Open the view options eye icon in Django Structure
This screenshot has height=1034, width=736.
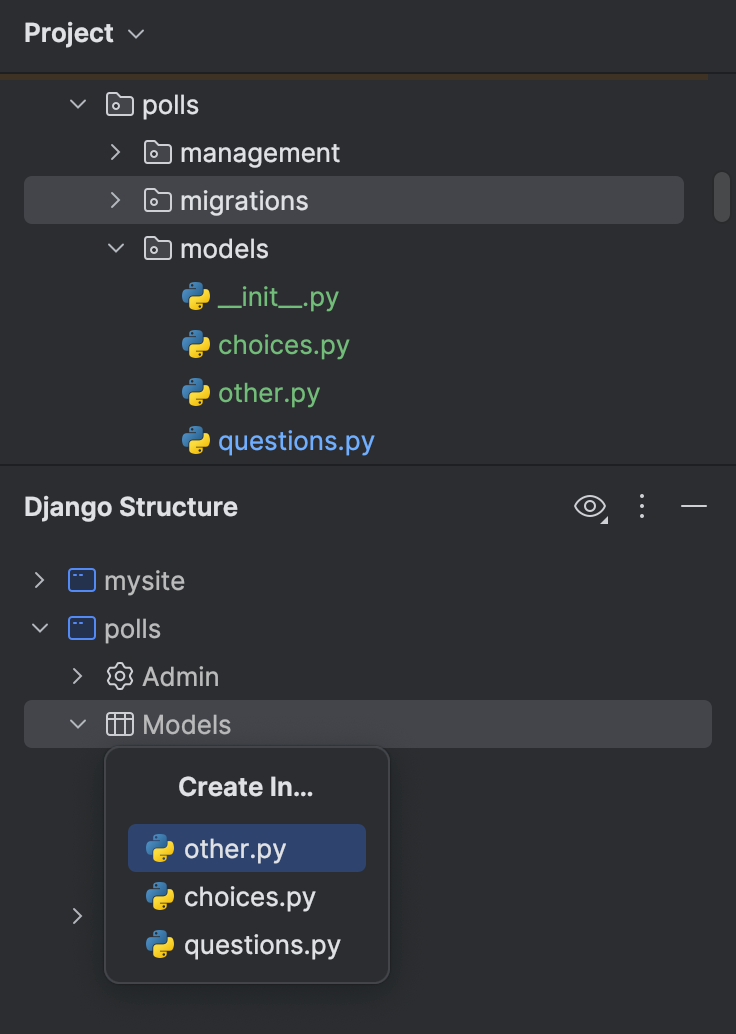tap(589, 507)
